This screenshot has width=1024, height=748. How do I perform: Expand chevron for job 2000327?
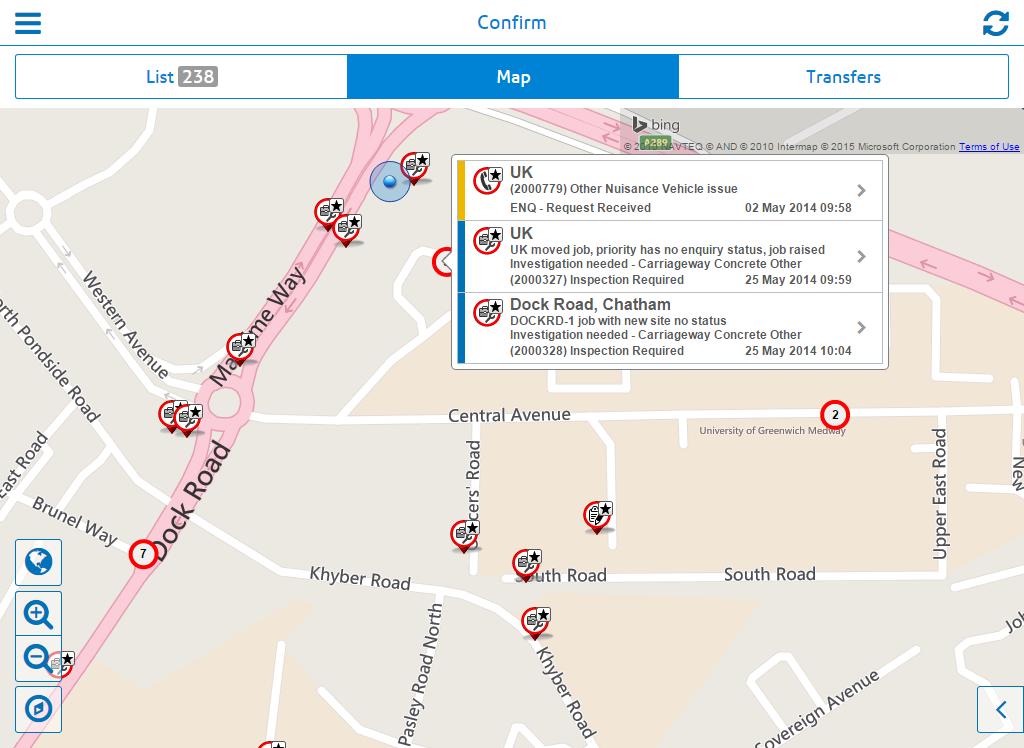point(861,256)
